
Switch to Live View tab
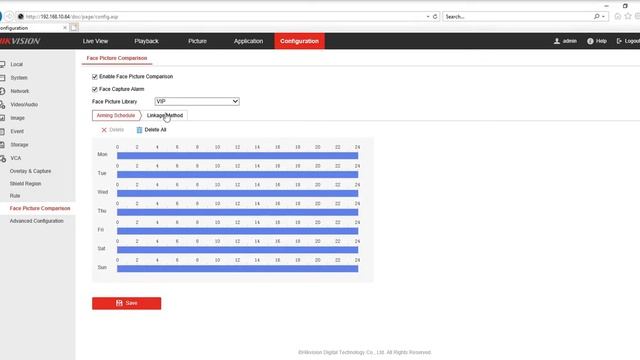tap(95, 41)
